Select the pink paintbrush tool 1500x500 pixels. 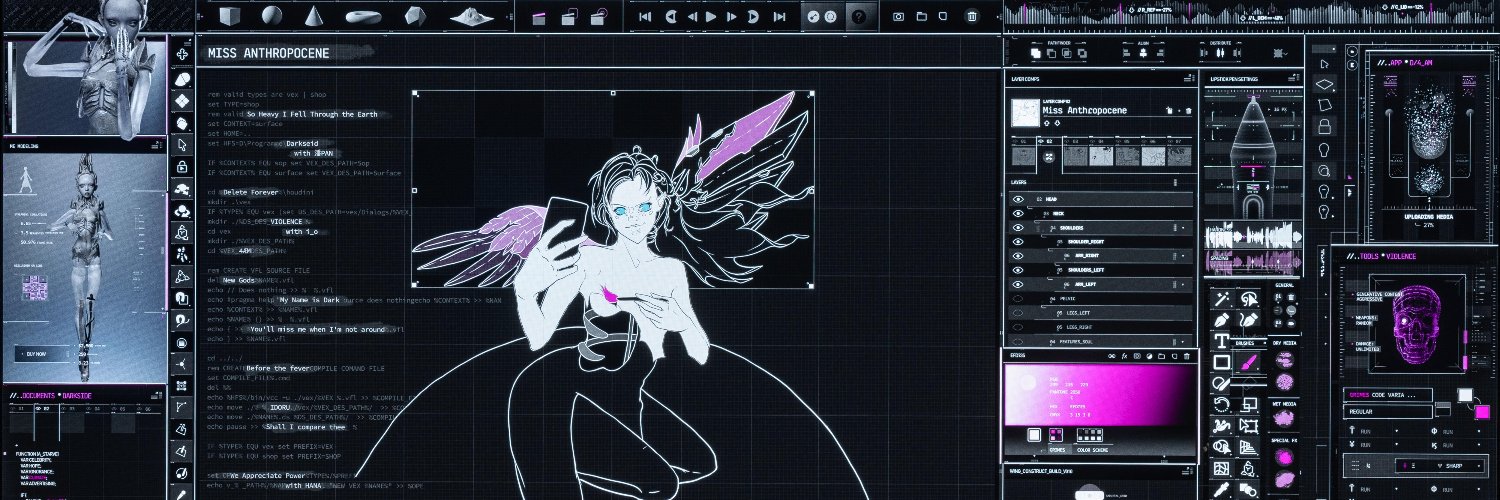coord(1248,362)
